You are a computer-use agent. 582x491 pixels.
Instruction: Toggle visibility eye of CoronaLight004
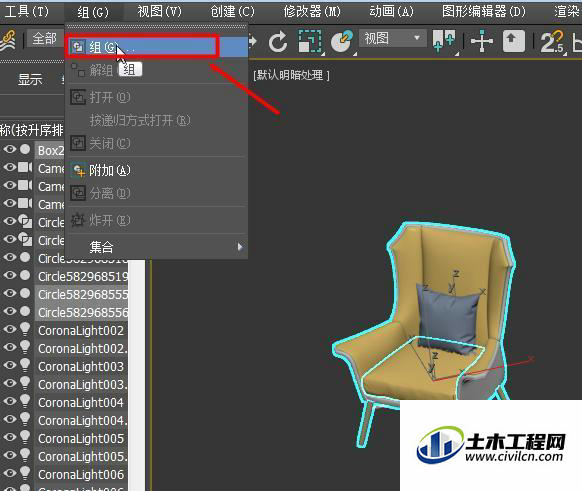10,401
